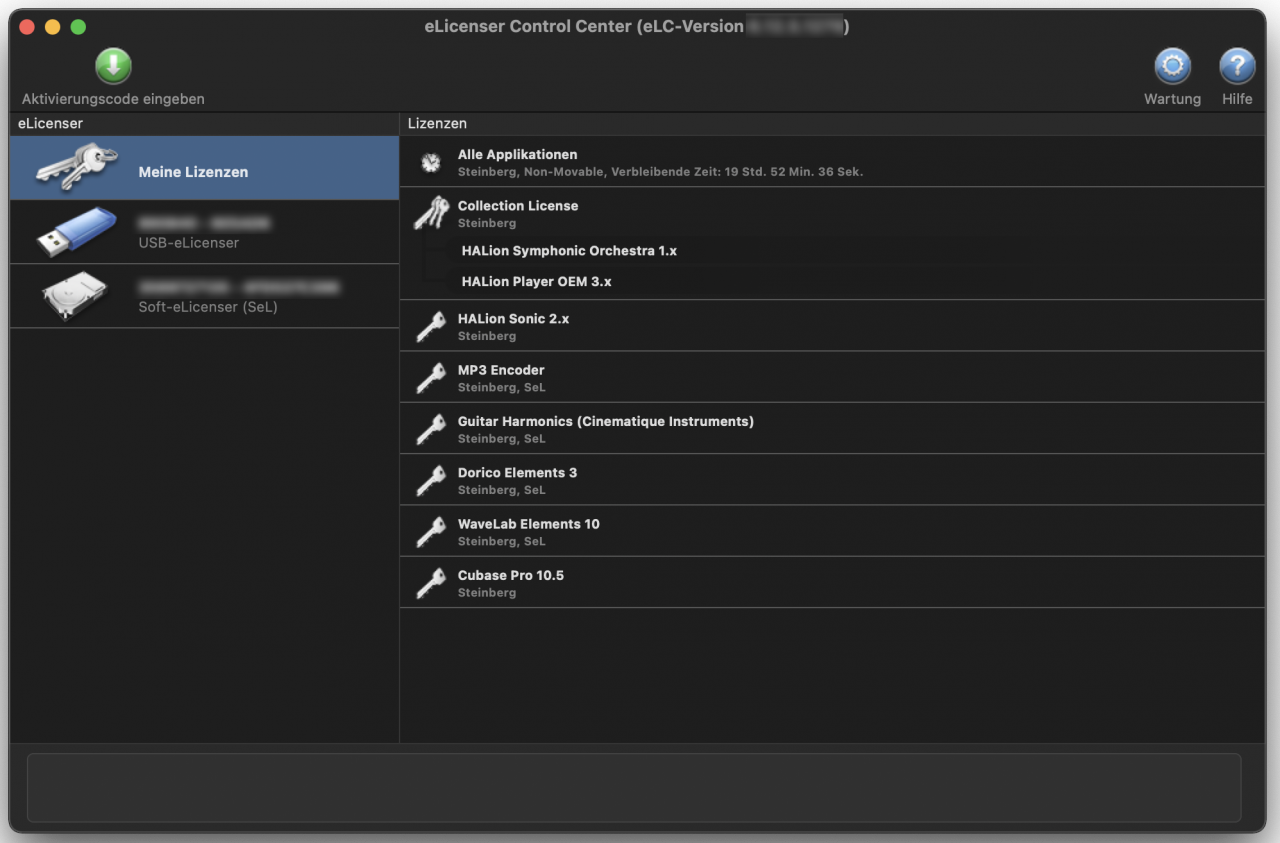The width and height of the screenshot is (1280, 843).
Task: Click the key icon for HALion Sonic 2.x
Action: coord(431,326)
